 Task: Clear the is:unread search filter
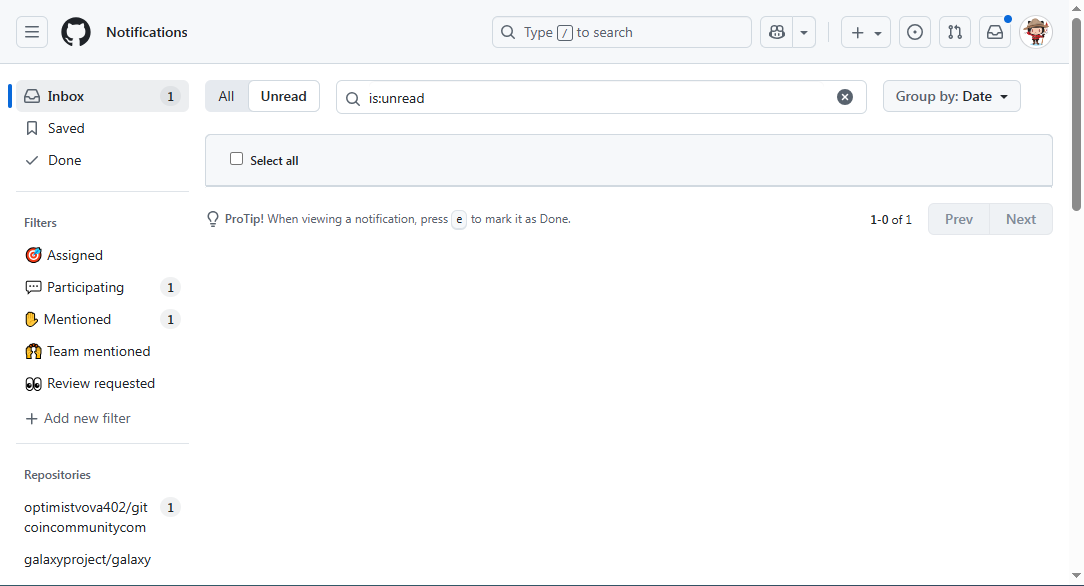845,97
